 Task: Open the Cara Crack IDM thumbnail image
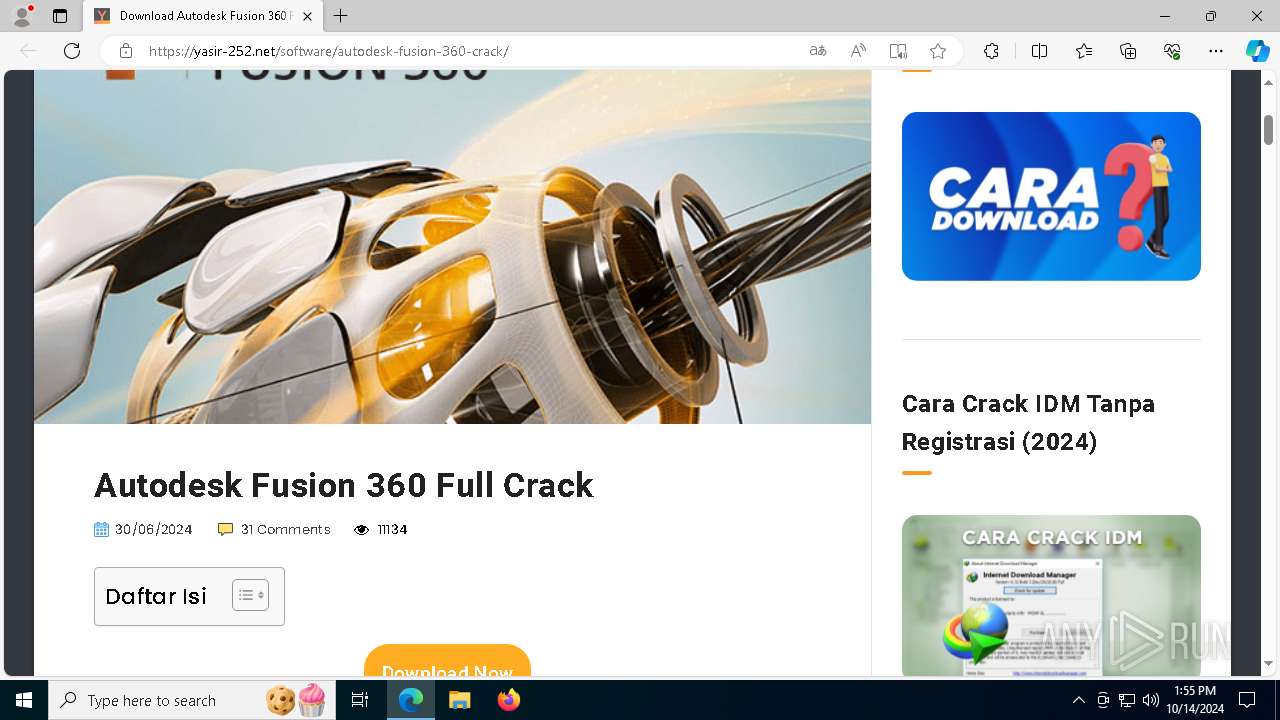(x=1051, y=596)
